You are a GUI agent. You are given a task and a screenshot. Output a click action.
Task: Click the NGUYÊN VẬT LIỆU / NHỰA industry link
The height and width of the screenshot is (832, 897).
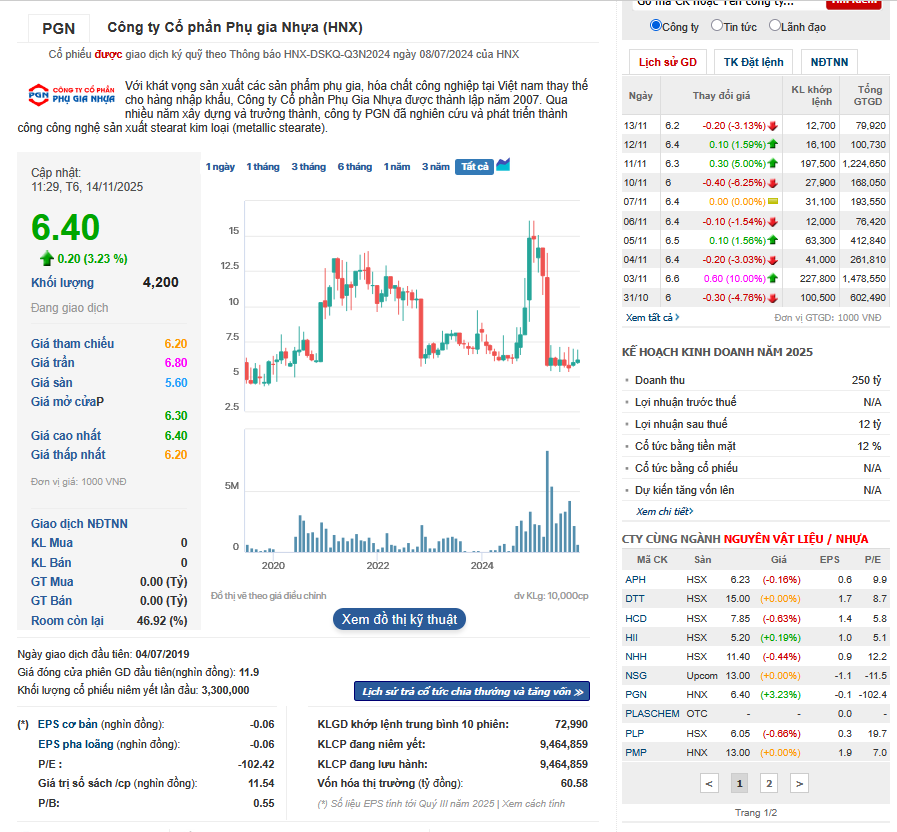pyautogui.click(x=796, y=539)
